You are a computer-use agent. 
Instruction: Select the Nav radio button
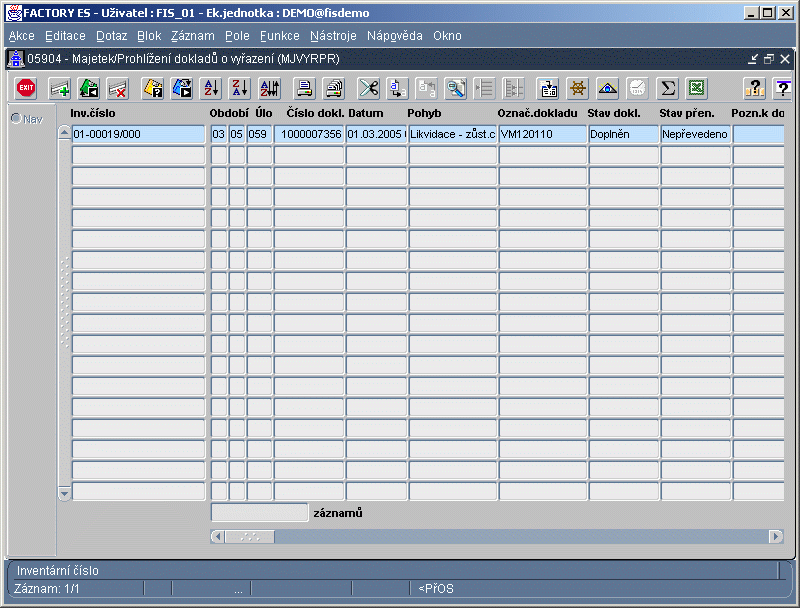coord(16,118)
